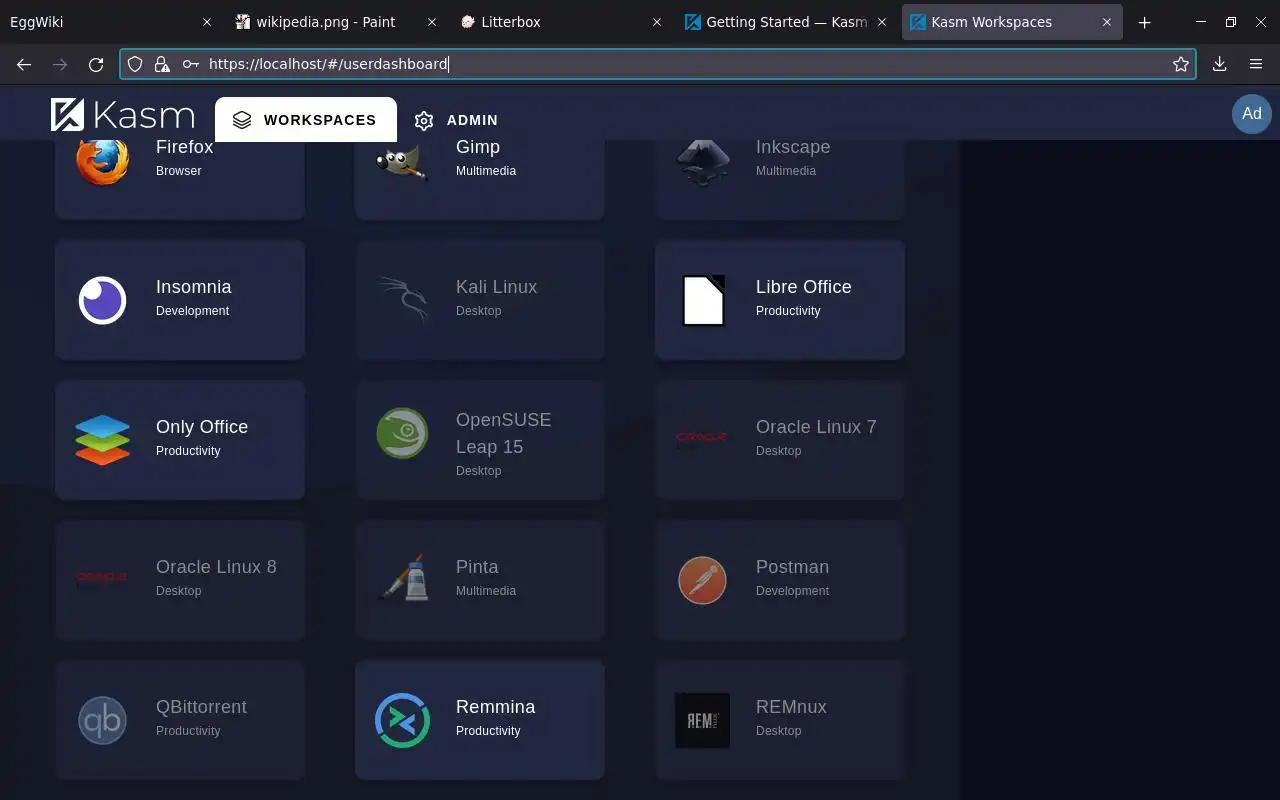
Task: Launch the Gimp workspace icon
Action: click(x=402, y=162)
